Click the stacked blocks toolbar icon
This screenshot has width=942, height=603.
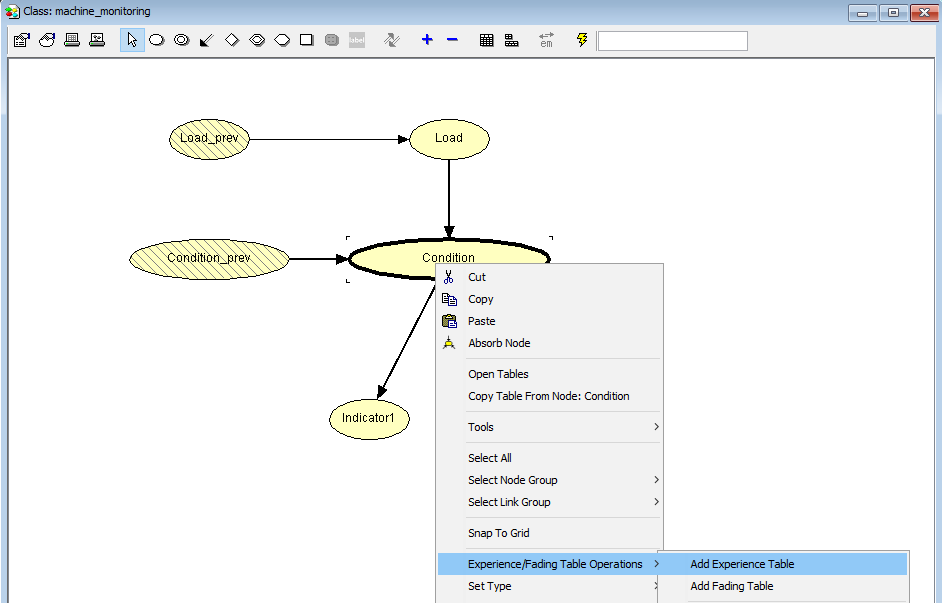[x=511, y=40]
